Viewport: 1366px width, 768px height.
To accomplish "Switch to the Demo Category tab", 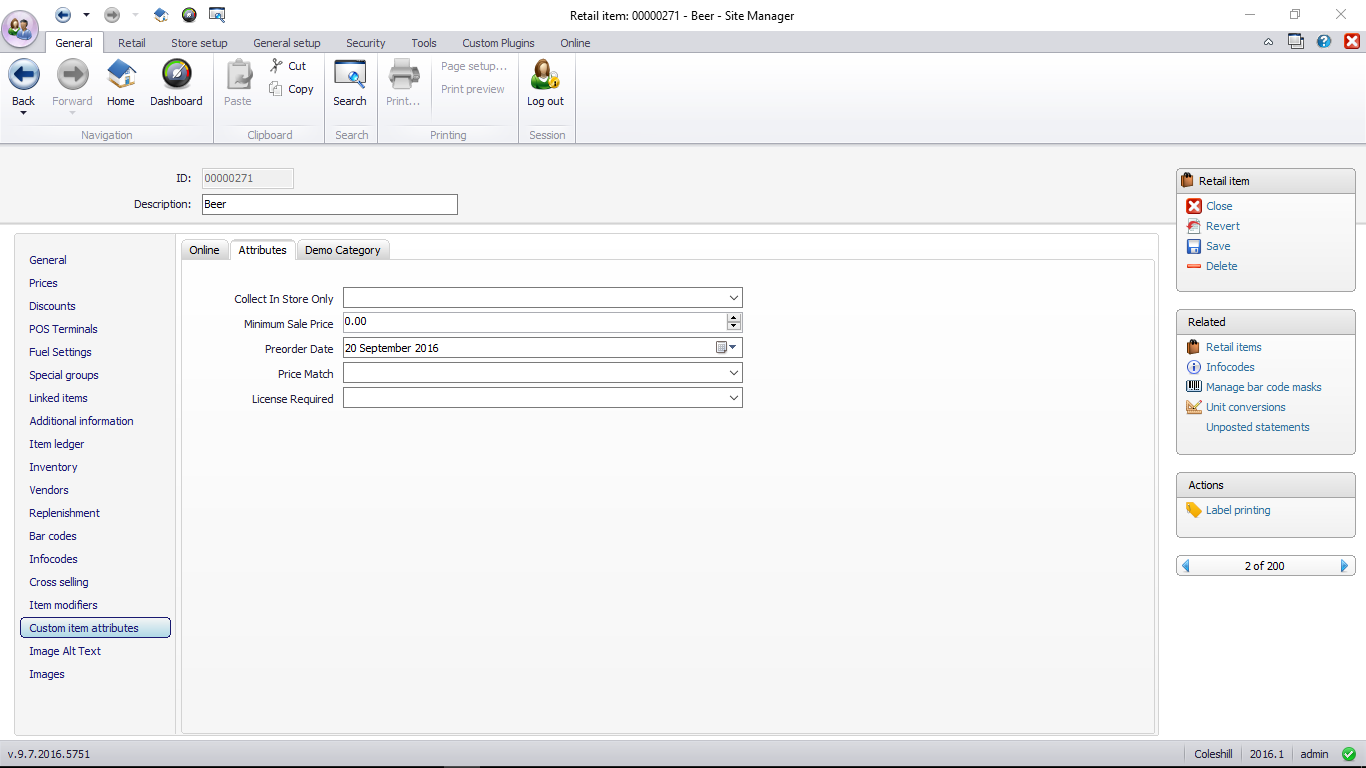I will pos(342,250).
